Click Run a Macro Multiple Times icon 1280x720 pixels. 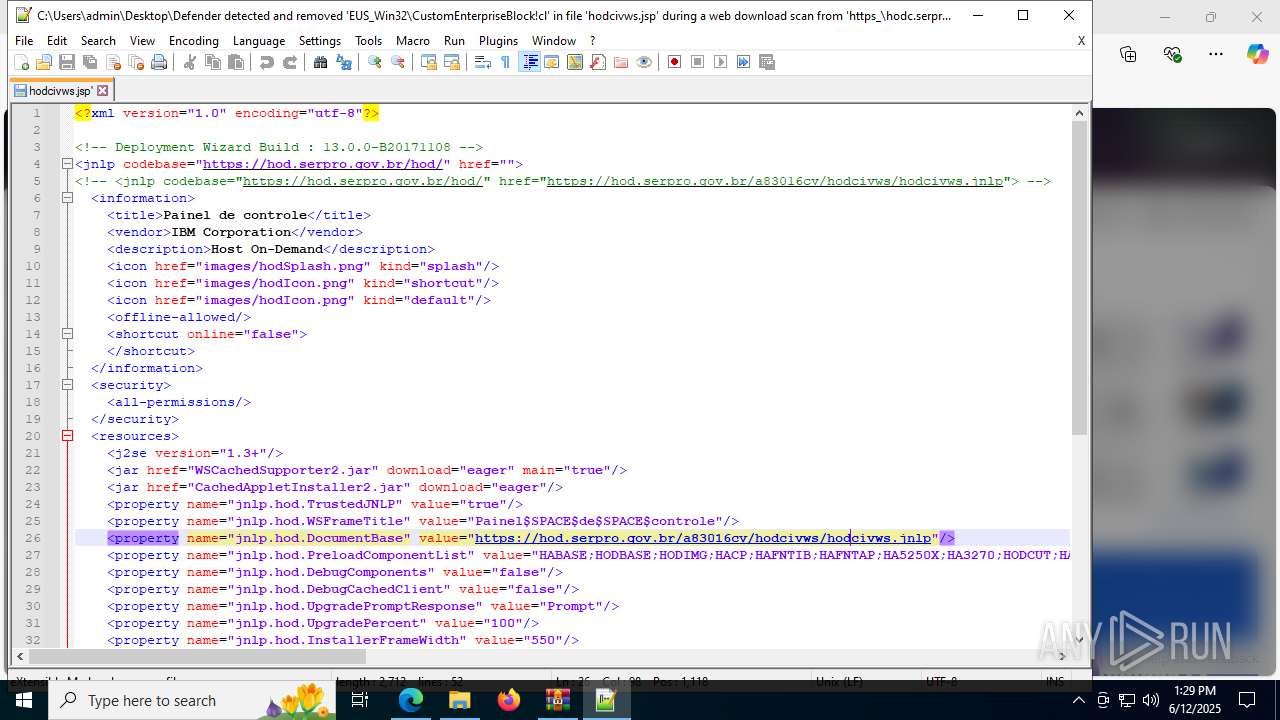click(x=744, y=62)
